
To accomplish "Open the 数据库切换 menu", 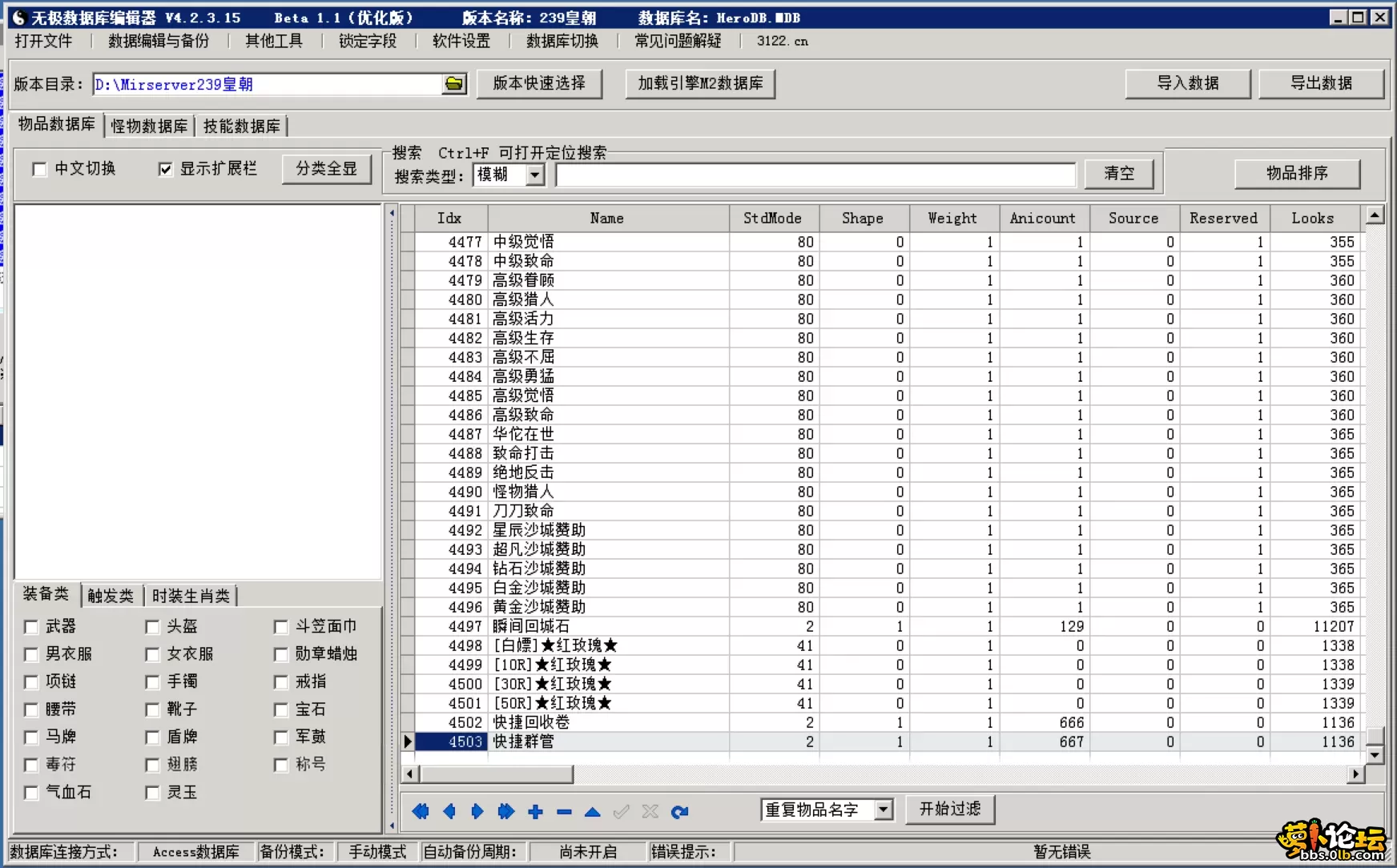I will (x=562, y=41).
